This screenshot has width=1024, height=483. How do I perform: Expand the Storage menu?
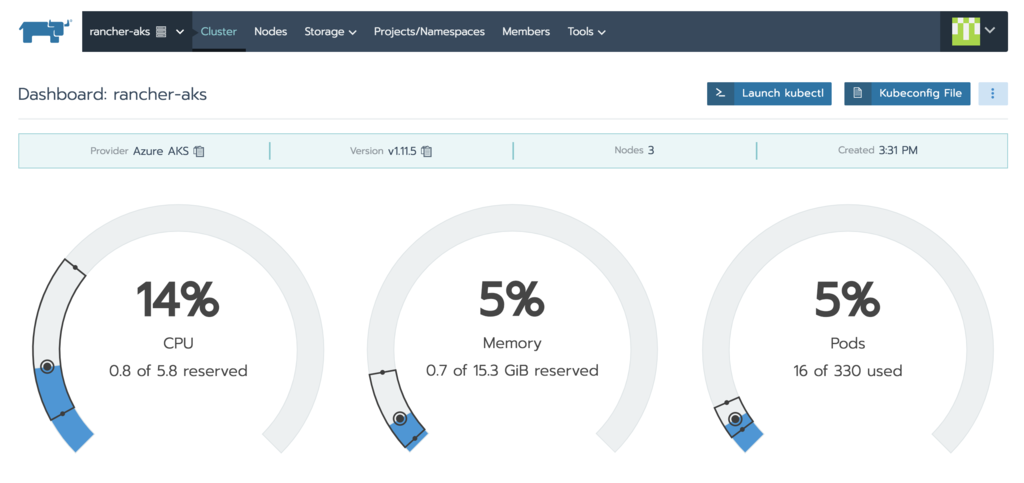[330, 31]
